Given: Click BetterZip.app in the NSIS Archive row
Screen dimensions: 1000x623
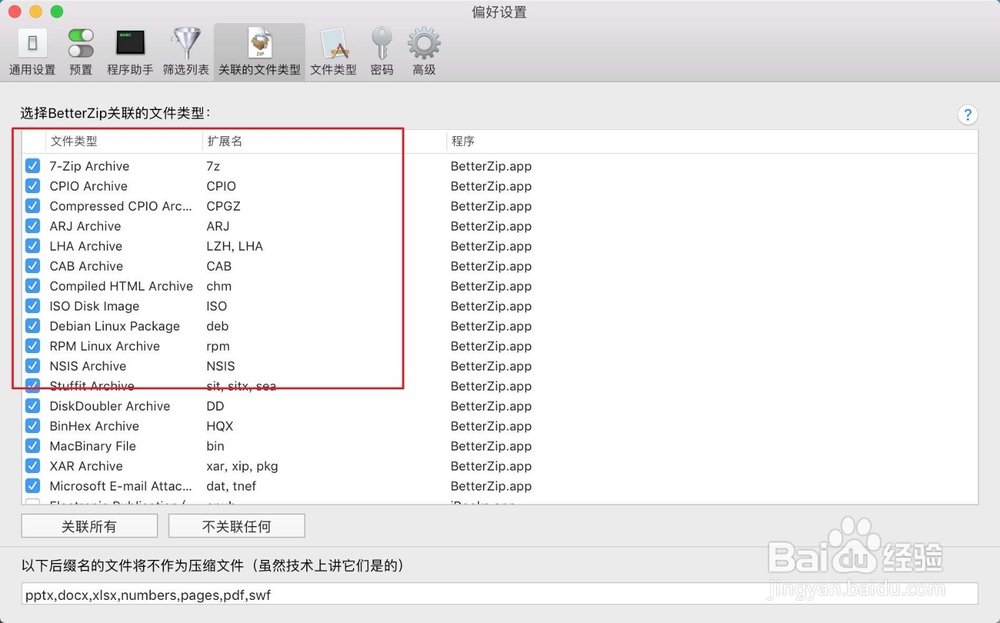Looking at the screenshot, I should tap(491, 366).
